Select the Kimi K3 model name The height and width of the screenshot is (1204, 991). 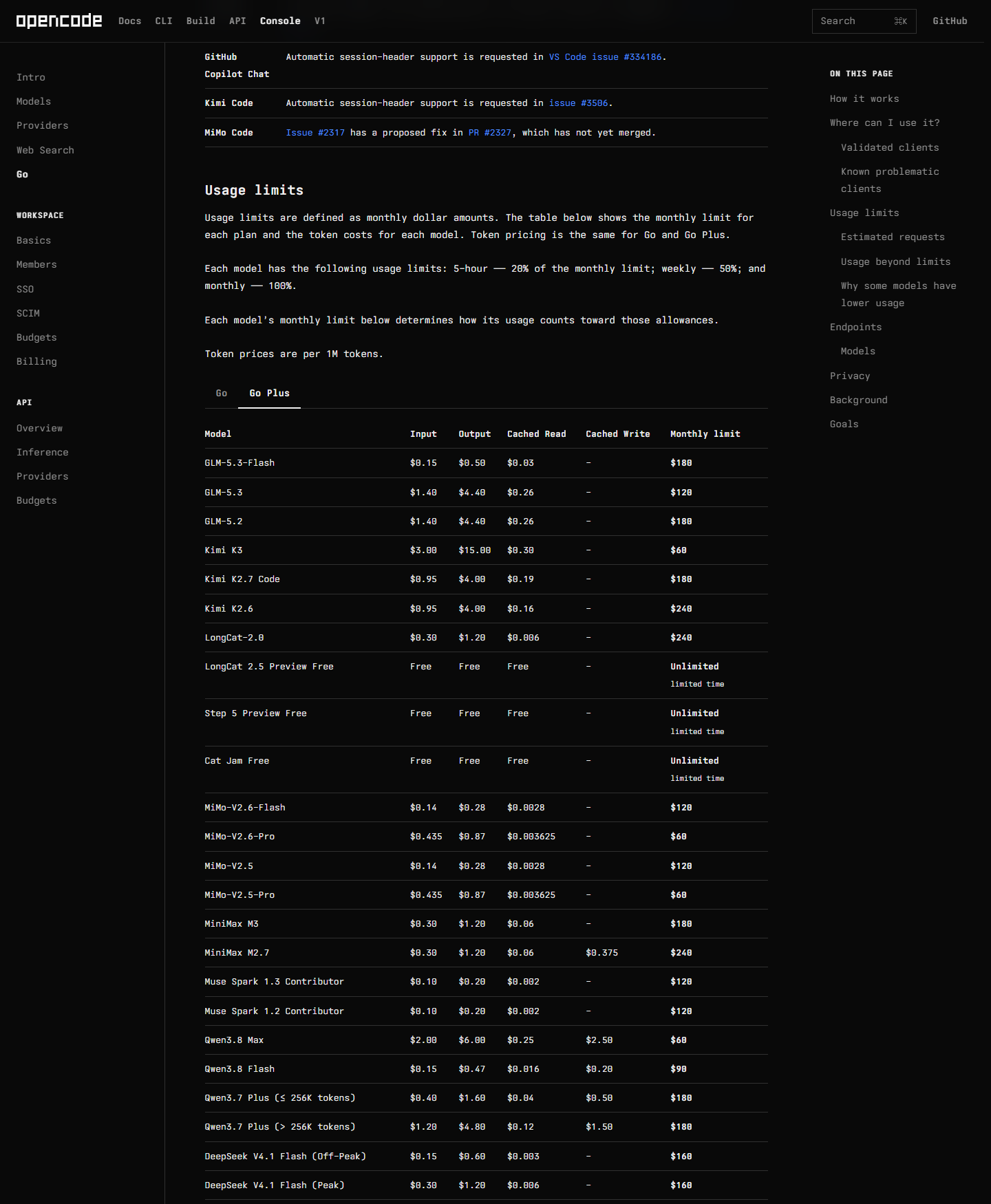pyautogui.click(x=224, y=550)
